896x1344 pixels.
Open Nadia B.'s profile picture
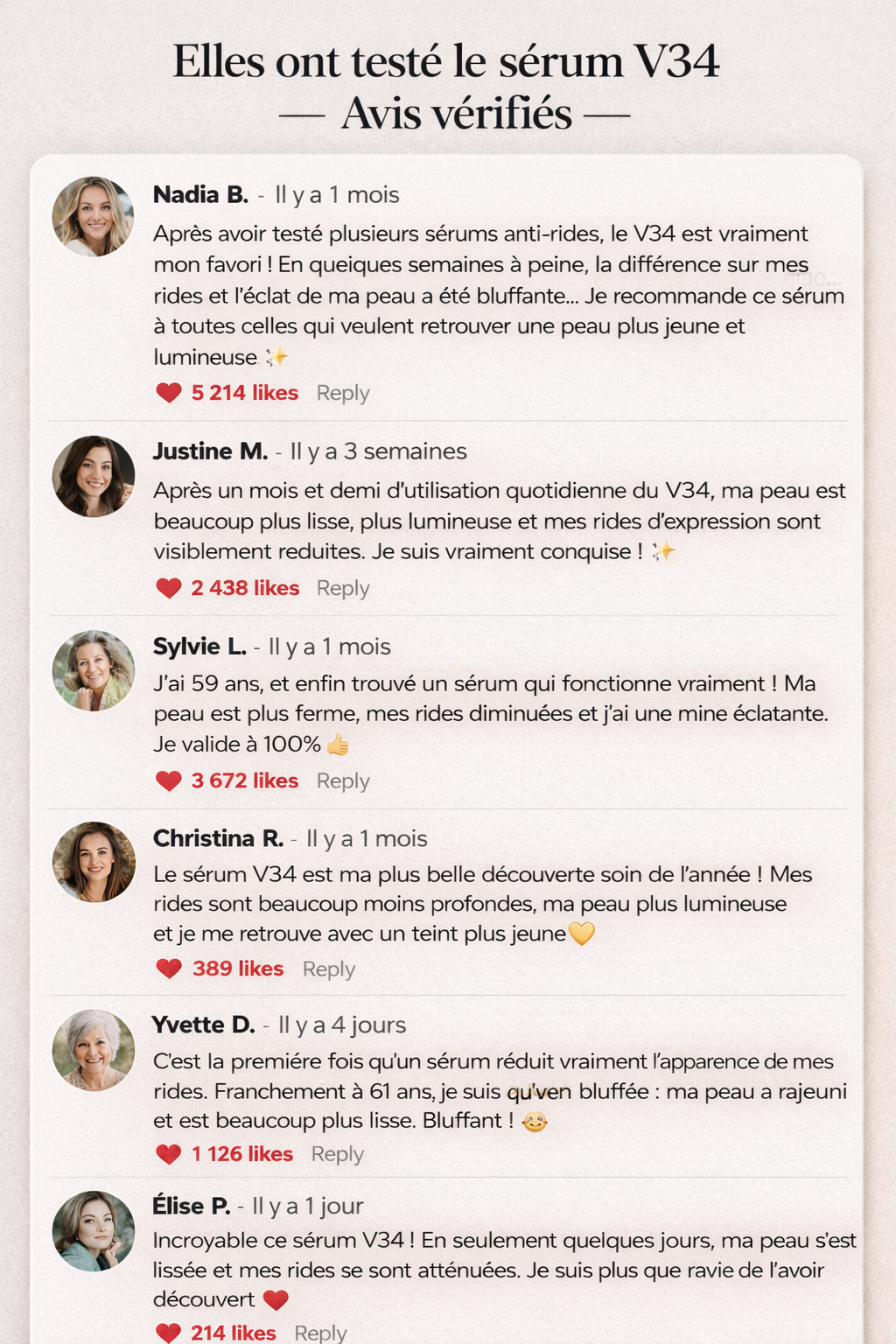tap(94, 217)
